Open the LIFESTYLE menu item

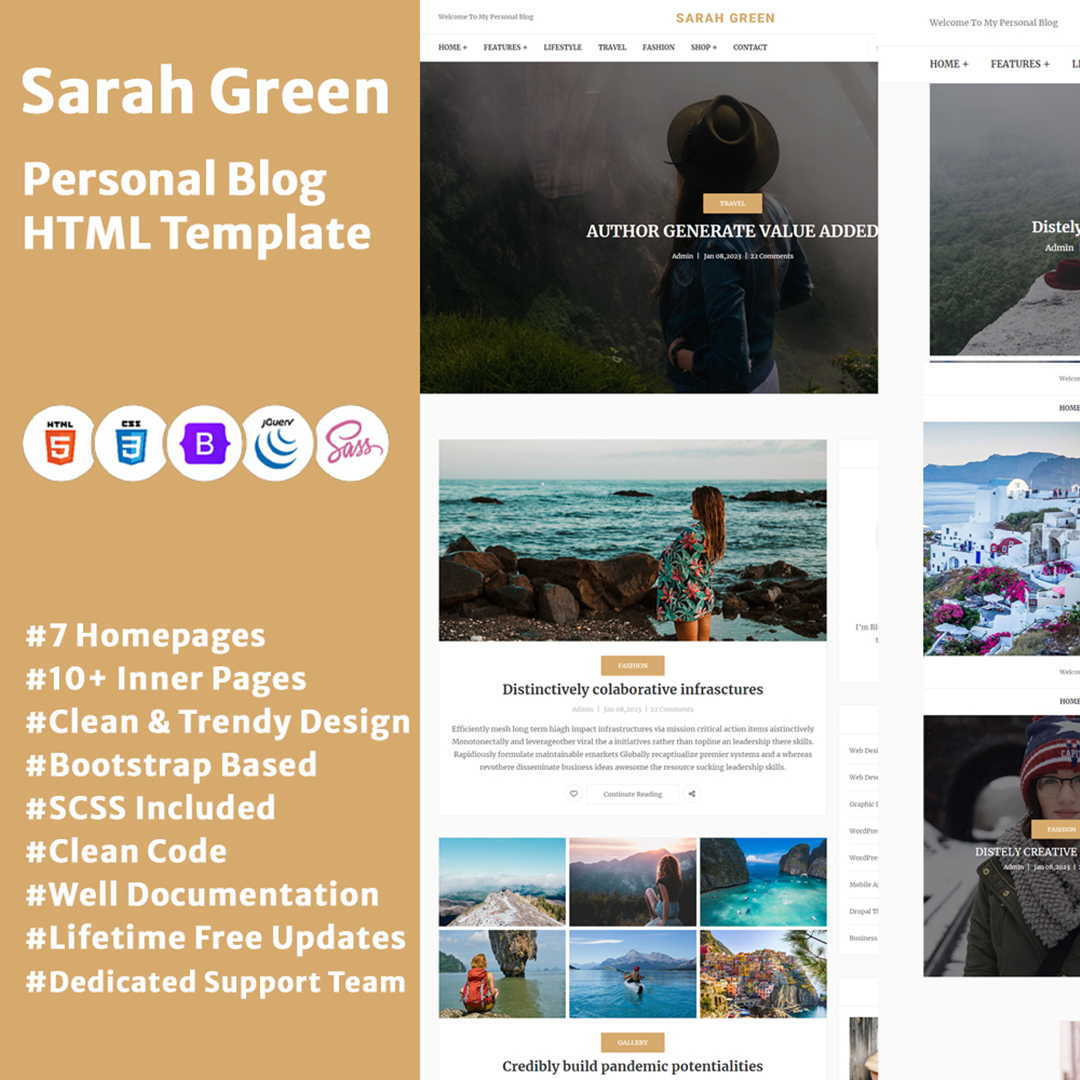tap(562, 47)
